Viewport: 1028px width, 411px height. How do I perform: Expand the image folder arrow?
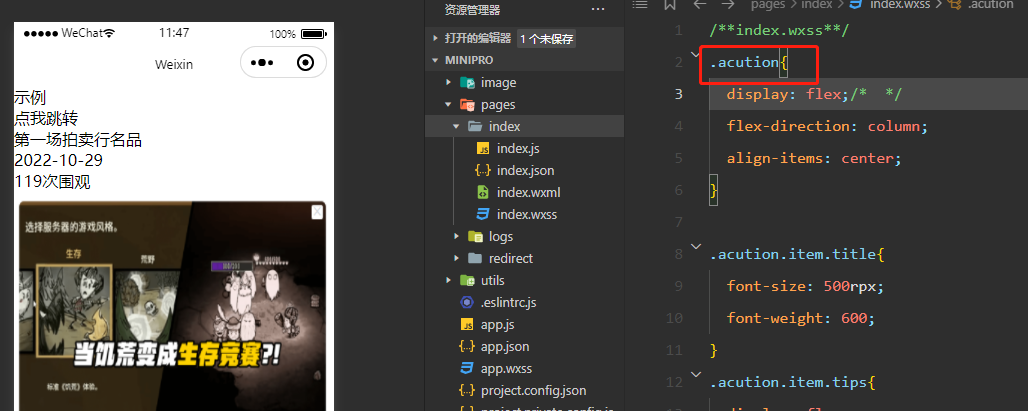point(449,83)
